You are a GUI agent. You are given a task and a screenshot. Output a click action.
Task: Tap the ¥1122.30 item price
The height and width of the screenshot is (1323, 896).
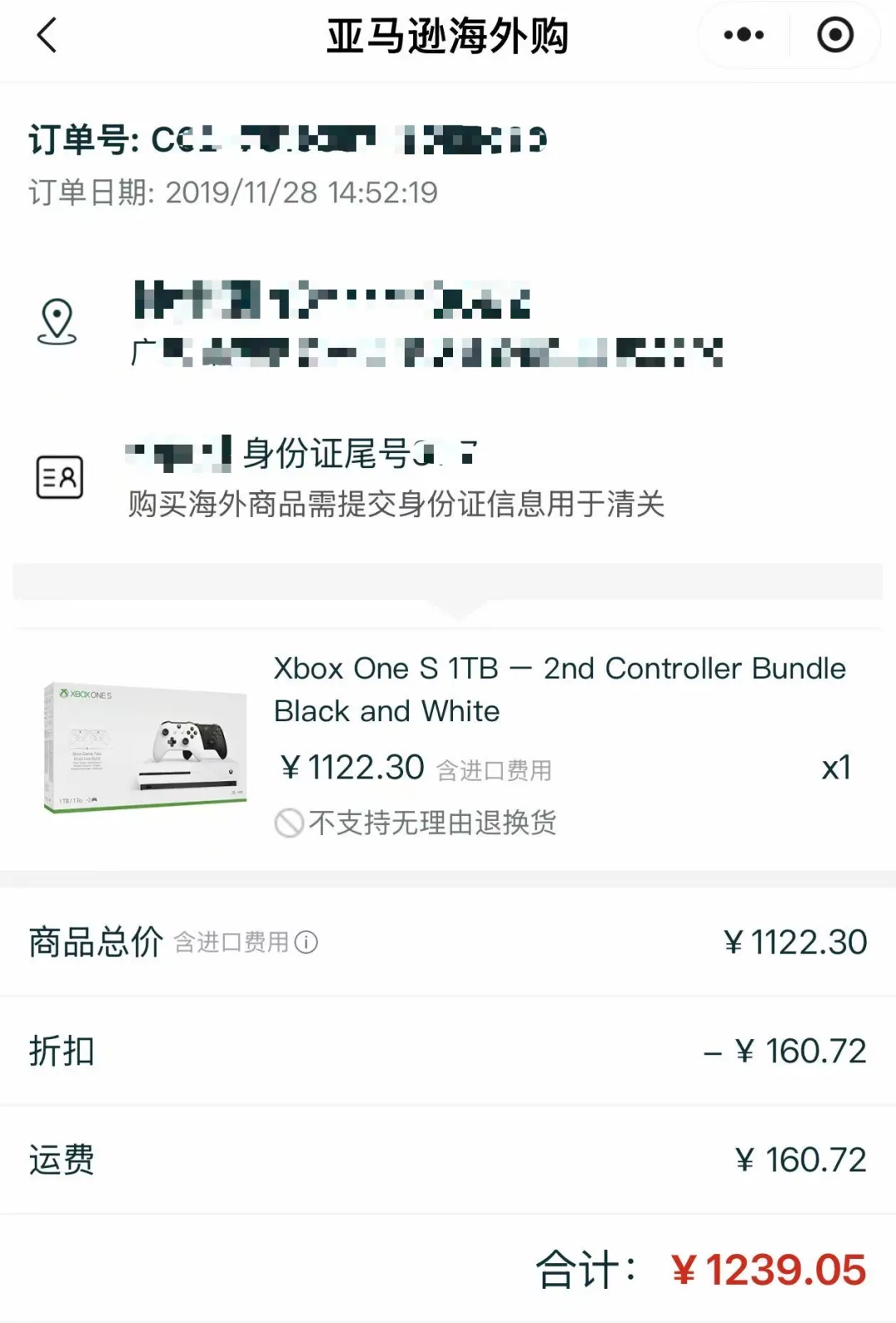coord(352,768)
